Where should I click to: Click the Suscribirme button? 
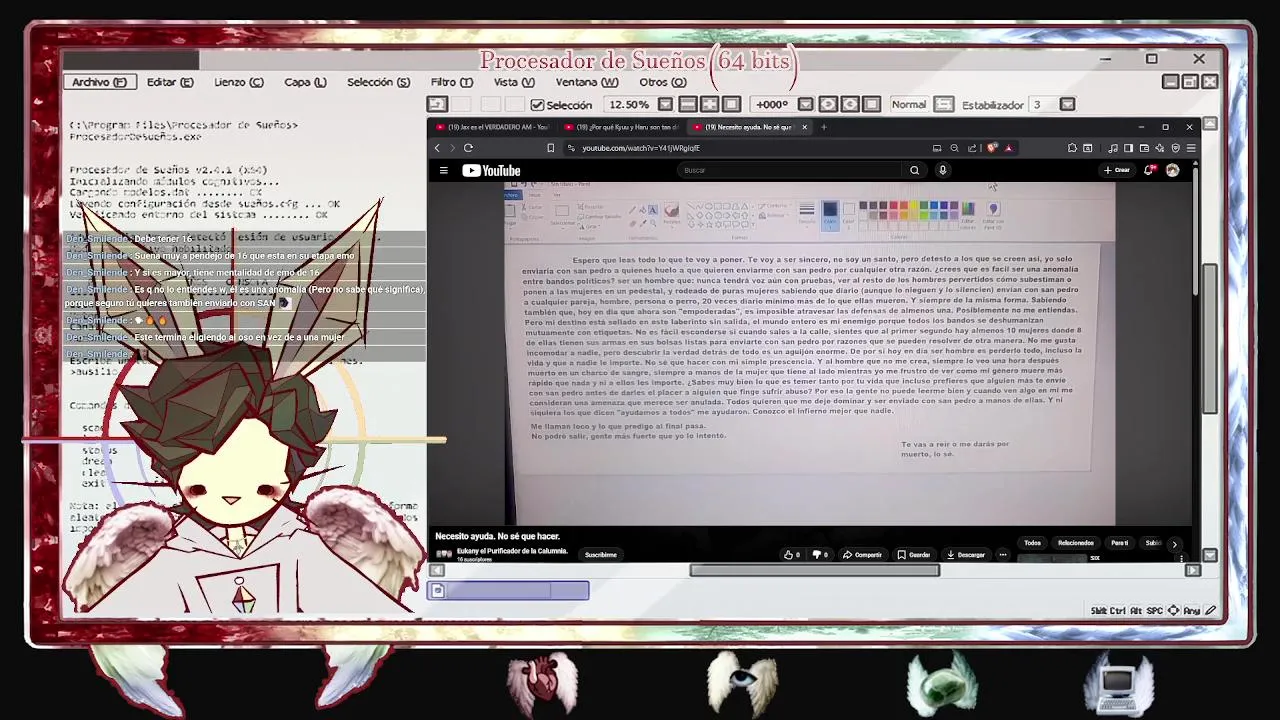[601, 554]
